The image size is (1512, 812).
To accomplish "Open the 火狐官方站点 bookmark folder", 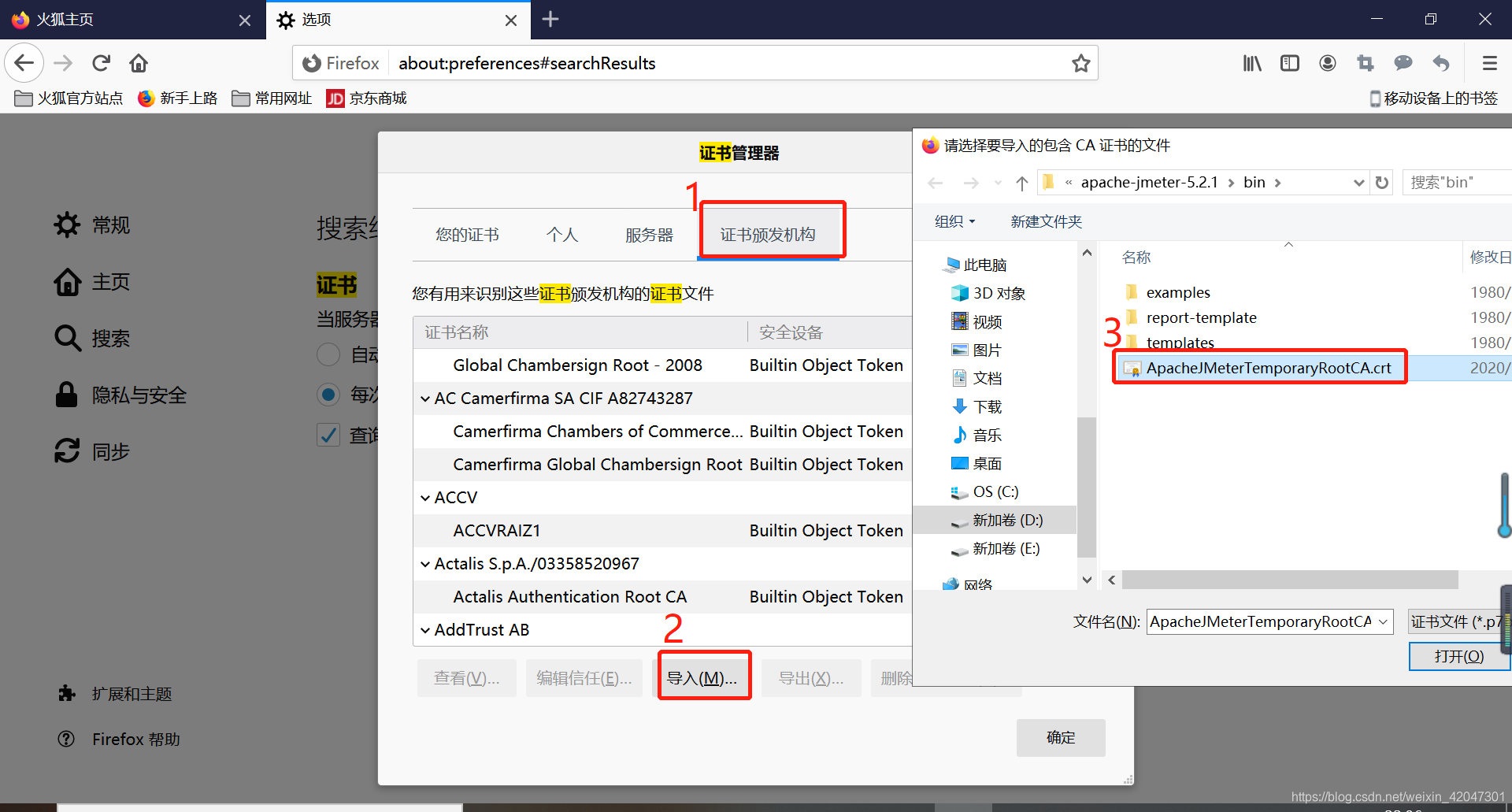I will click(x=69, y=98).
